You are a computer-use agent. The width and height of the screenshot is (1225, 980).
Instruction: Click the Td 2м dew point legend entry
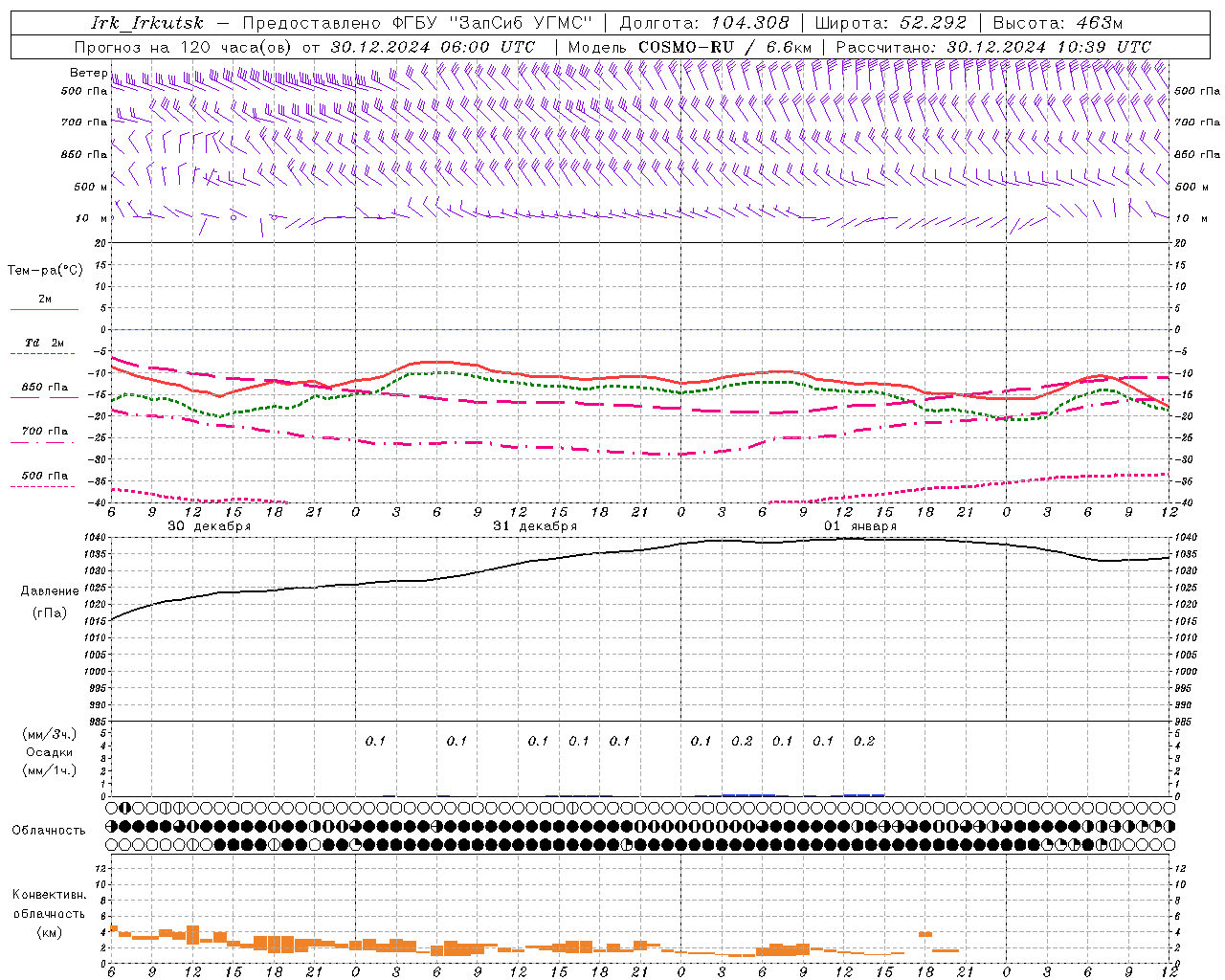point(44,343)
